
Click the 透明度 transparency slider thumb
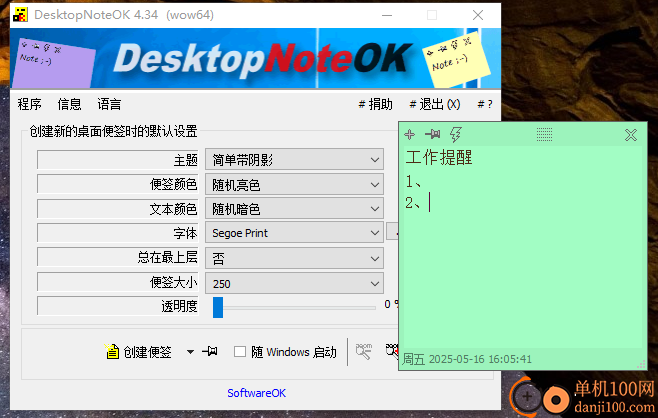[218, 307]
